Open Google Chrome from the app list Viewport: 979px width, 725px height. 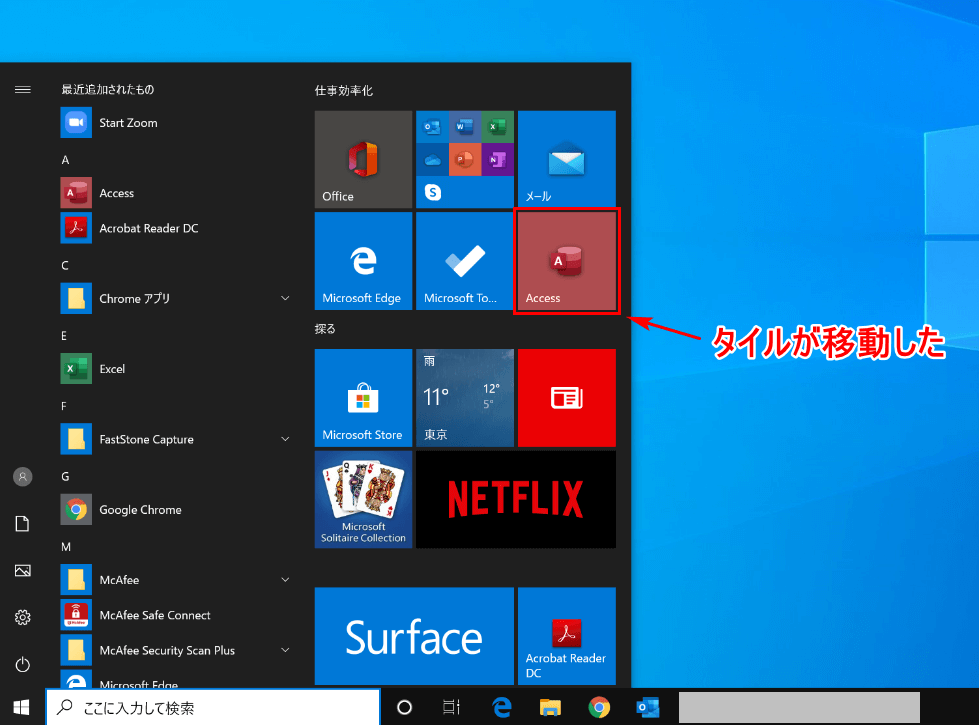click(175, 510)
